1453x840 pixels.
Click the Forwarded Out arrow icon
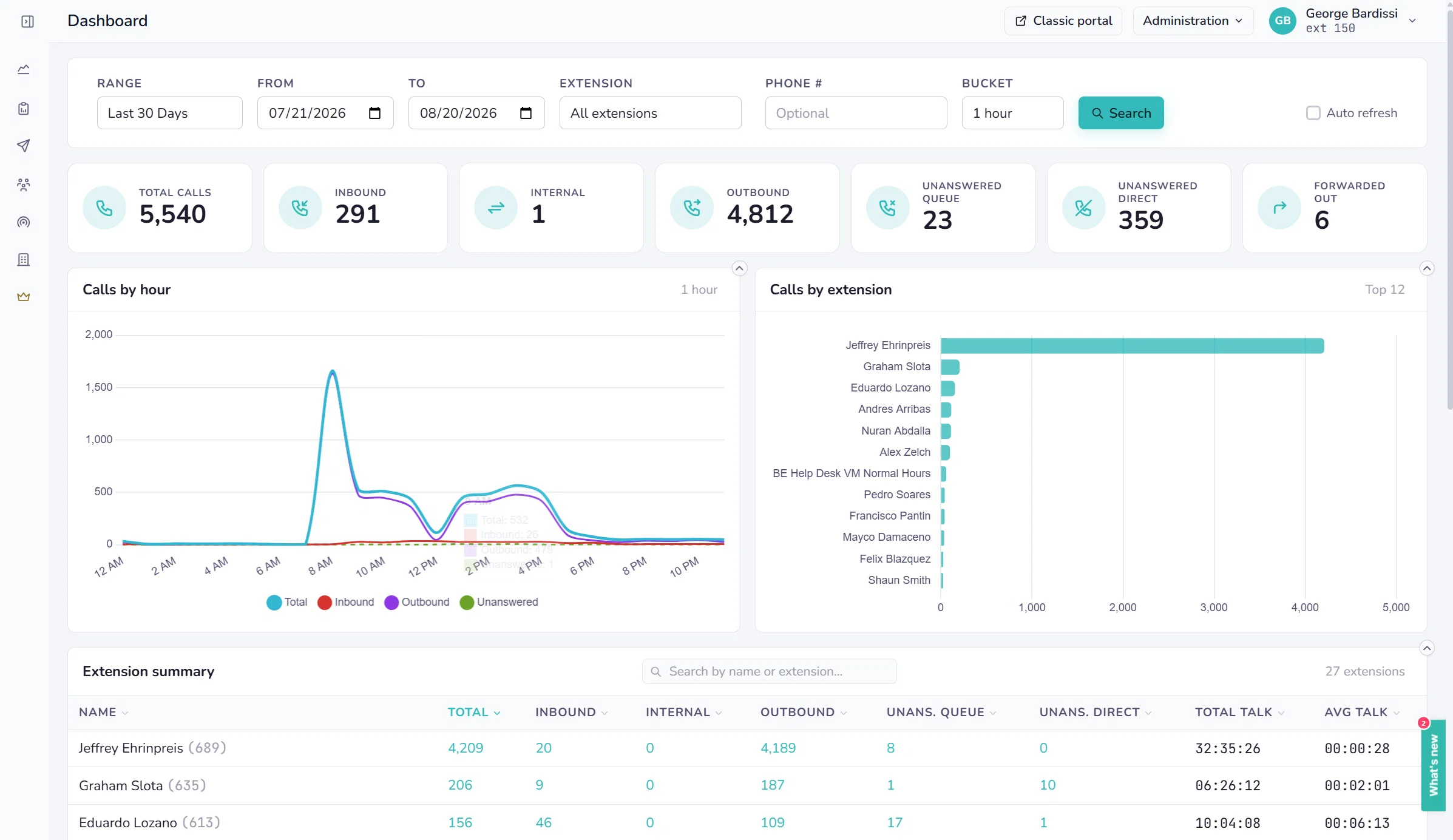(x=1279, y=208)
